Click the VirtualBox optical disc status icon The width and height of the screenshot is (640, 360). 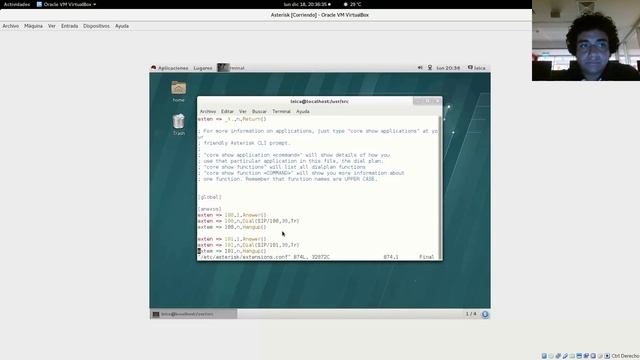point(551,356)
